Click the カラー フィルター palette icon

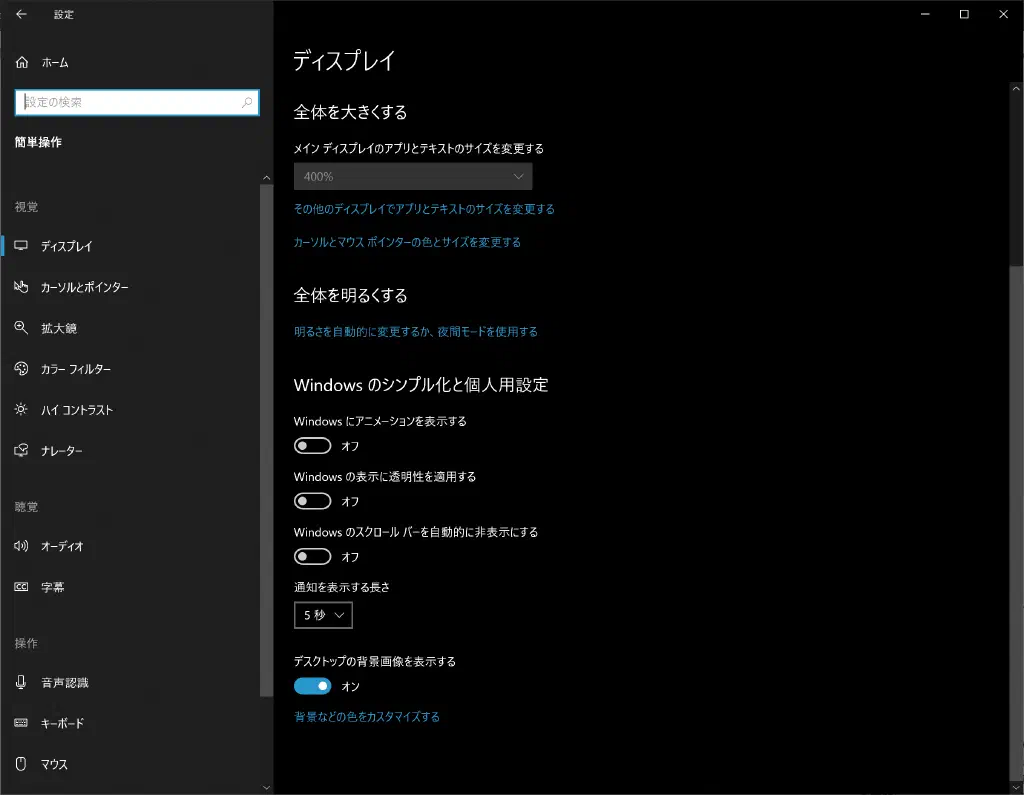pos(22,369)
